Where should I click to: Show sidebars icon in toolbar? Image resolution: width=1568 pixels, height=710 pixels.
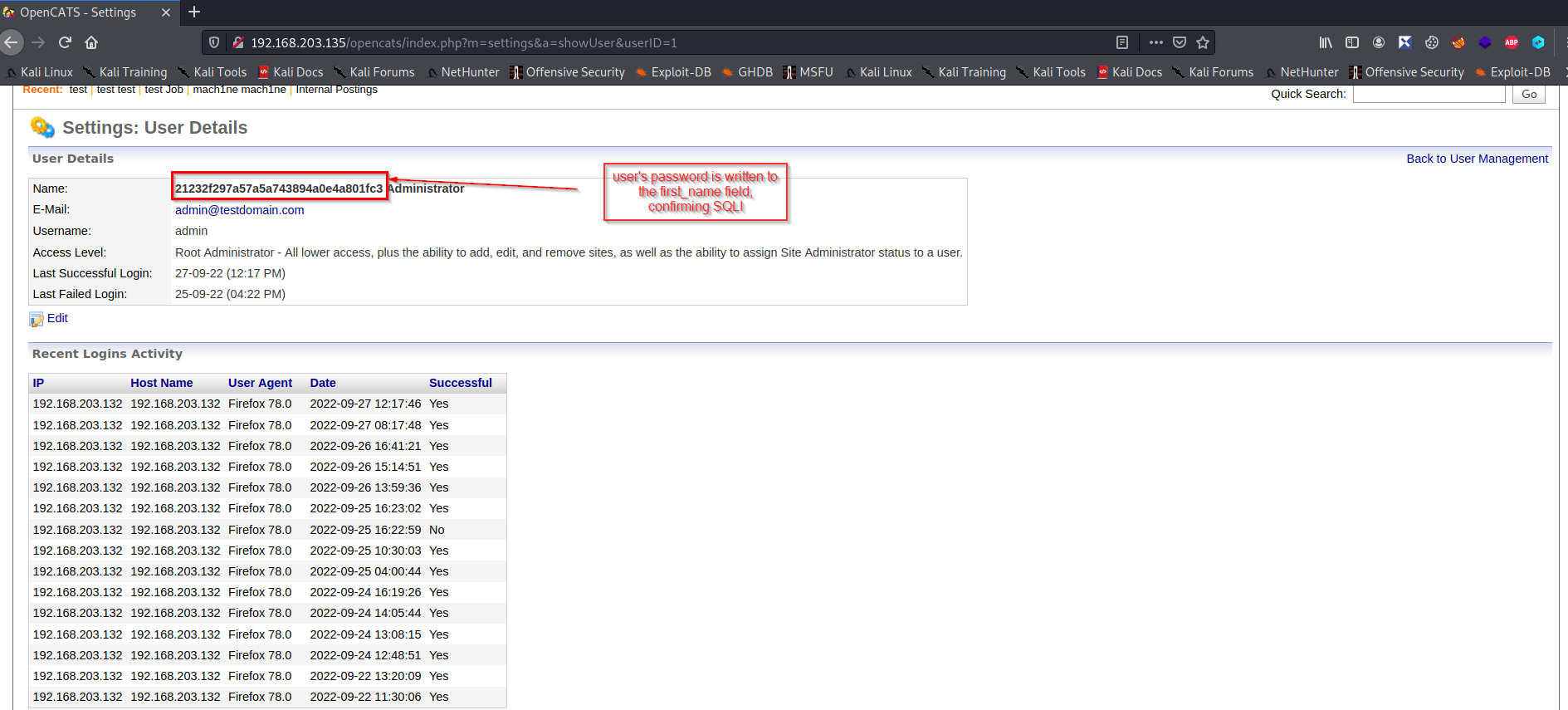[x=1352, y=42]
